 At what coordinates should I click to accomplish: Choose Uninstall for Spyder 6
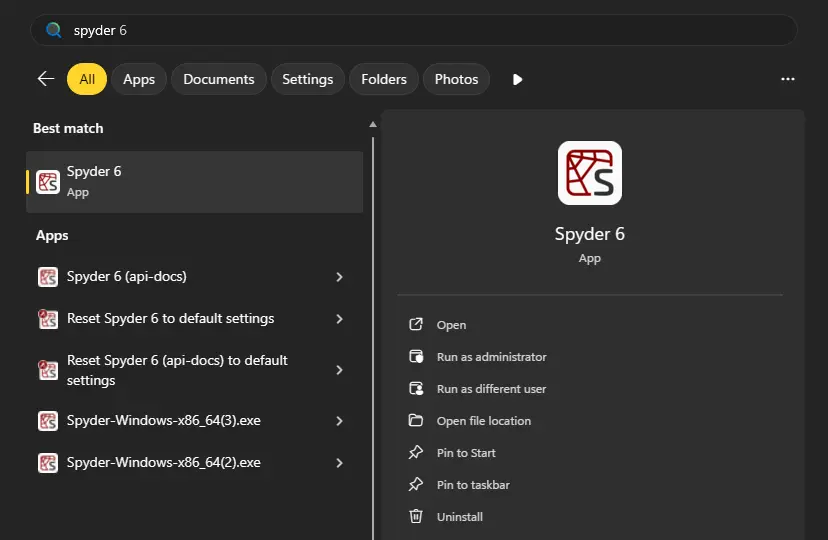point(459,517)
